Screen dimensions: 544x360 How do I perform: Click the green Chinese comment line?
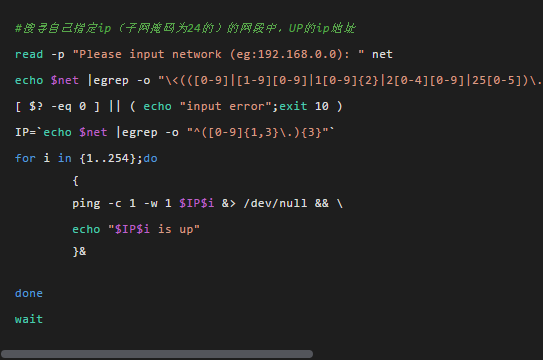click(185, 28)
